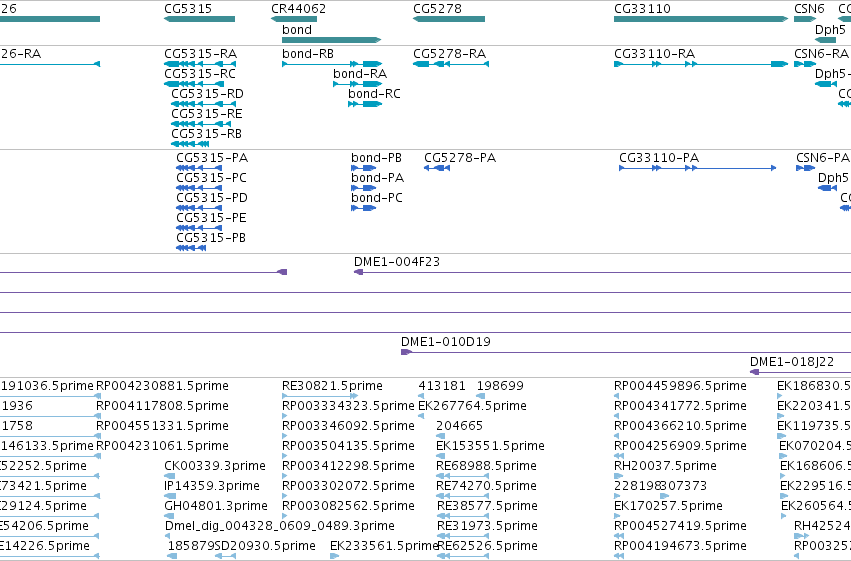Select the CG5315-RD transcript
This screenshot has height=561, width=851.
204,104
